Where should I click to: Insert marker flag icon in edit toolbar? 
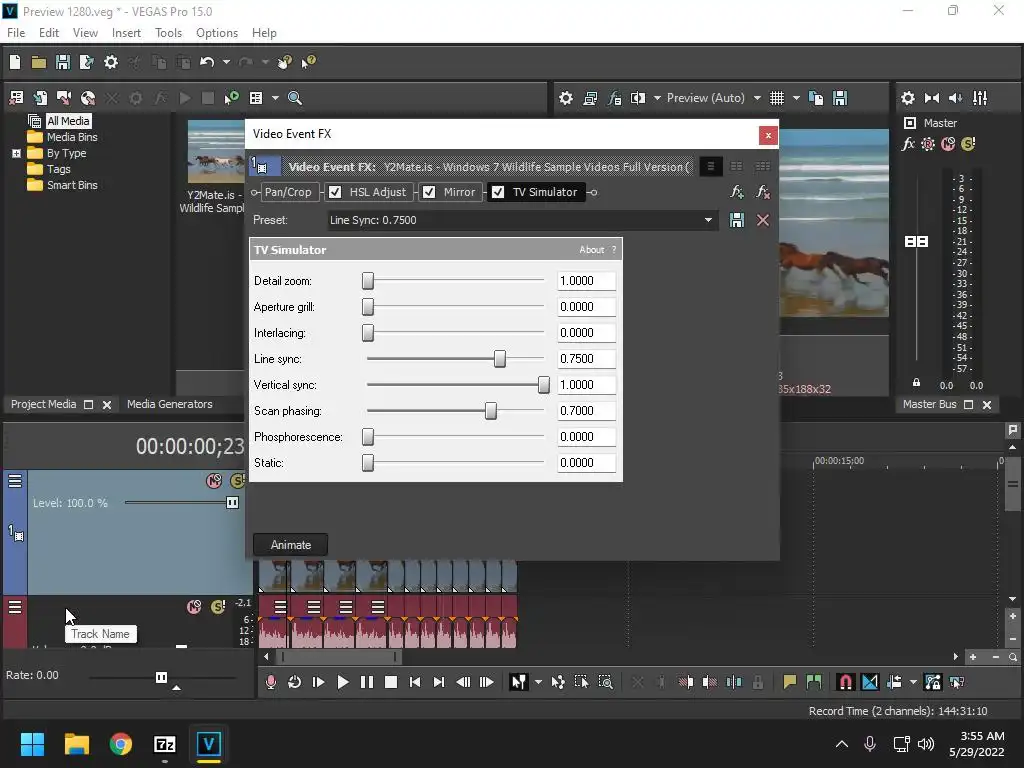[x=790, y=682]
